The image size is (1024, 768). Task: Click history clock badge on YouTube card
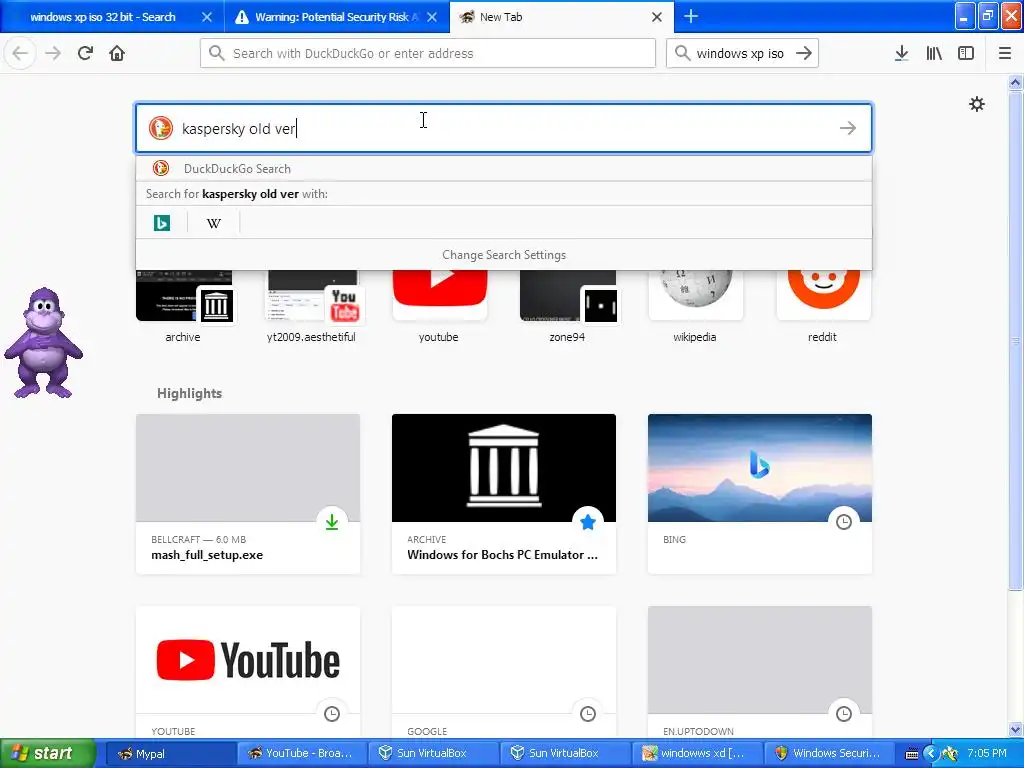coord(332,714)
